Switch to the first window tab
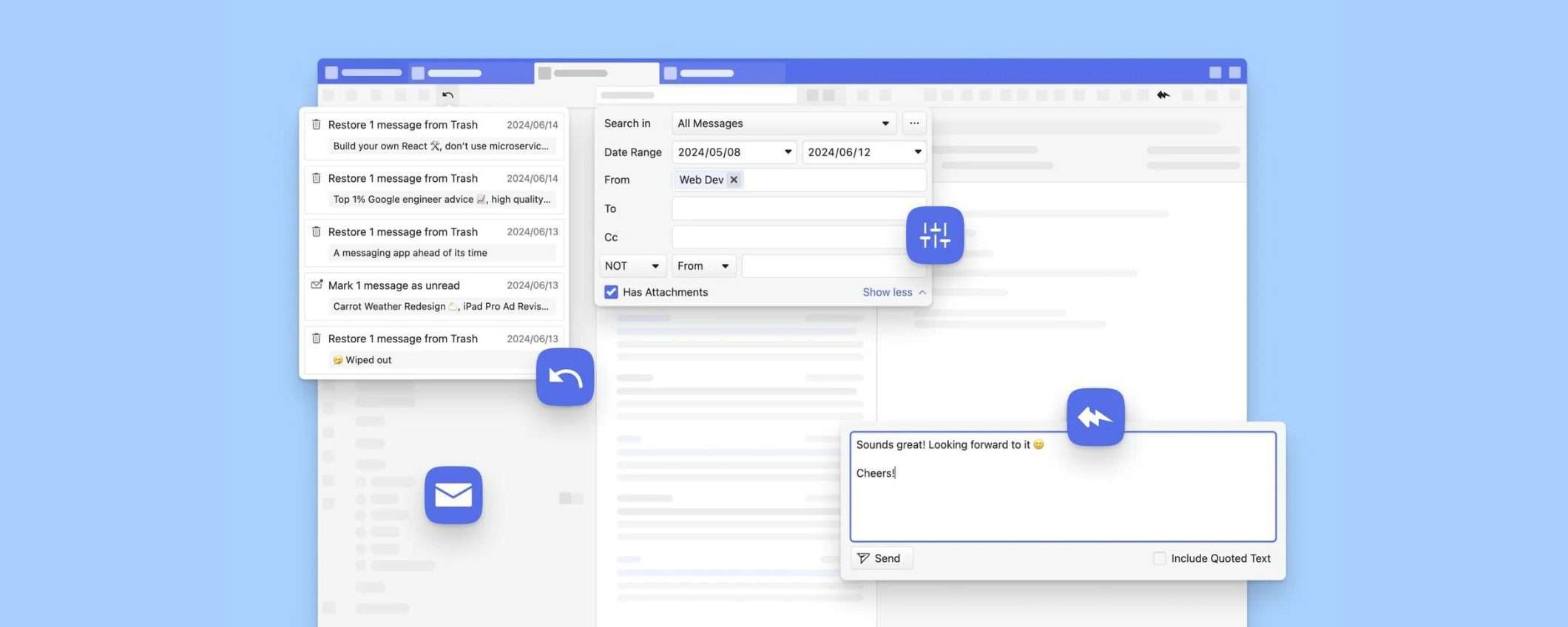The image size is (1568, 627). coord(363,72)
